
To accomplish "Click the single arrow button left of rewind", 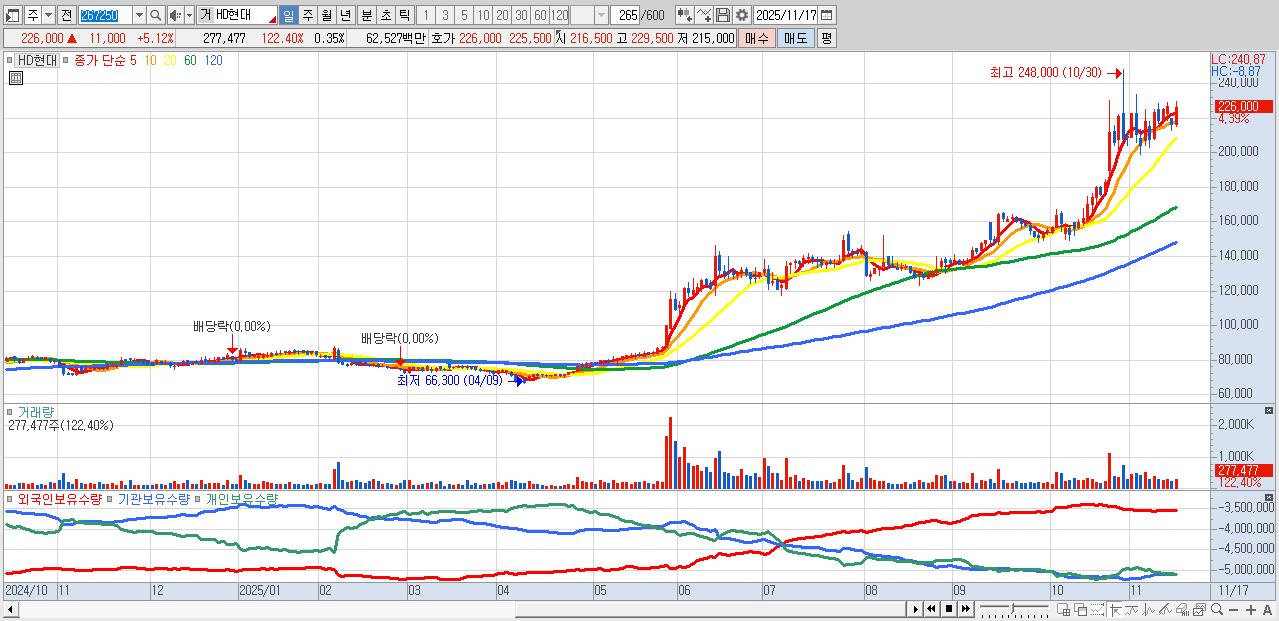I will (x=915, y=609).
